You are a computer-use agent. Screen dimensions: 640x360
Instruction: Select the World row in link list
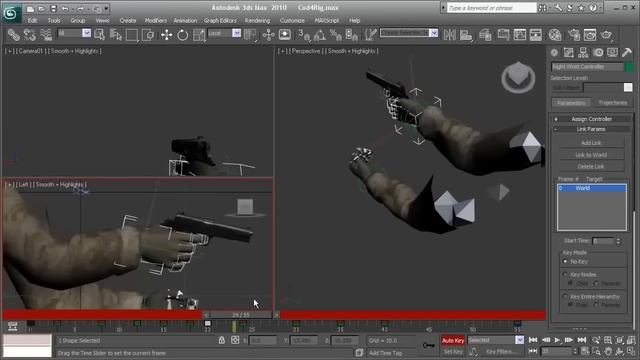click(x=591, y=188)
